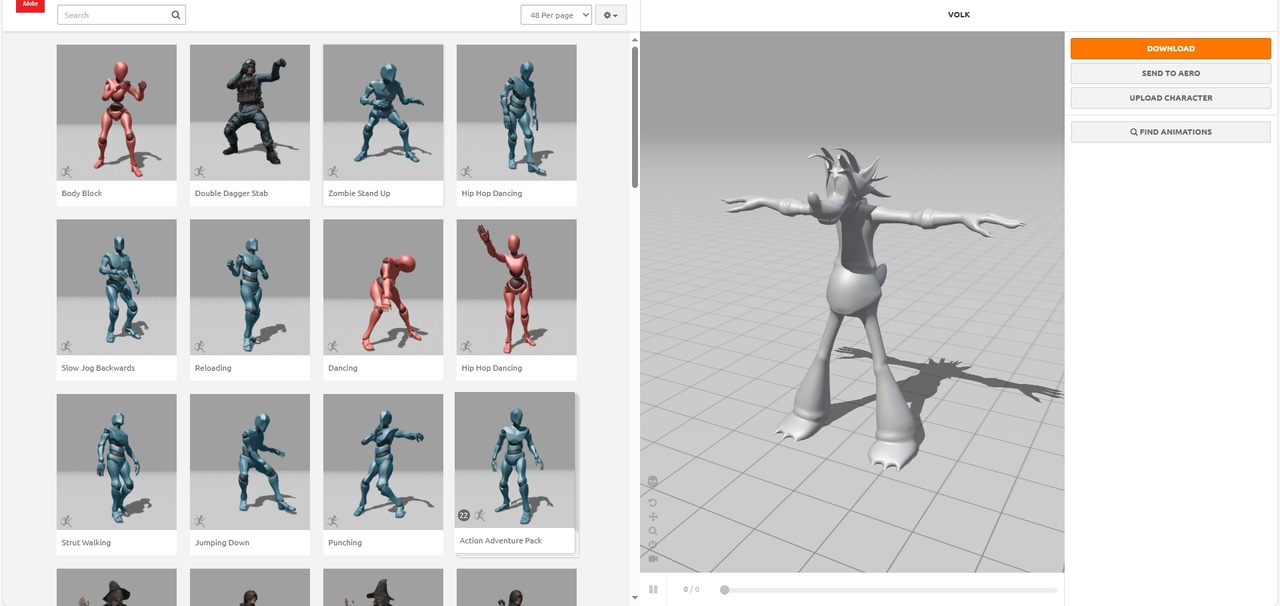The height and width of the screenshot is (606, 1280).
Task: Click the Adobe logo icon
Action: [x=30, y=6]
